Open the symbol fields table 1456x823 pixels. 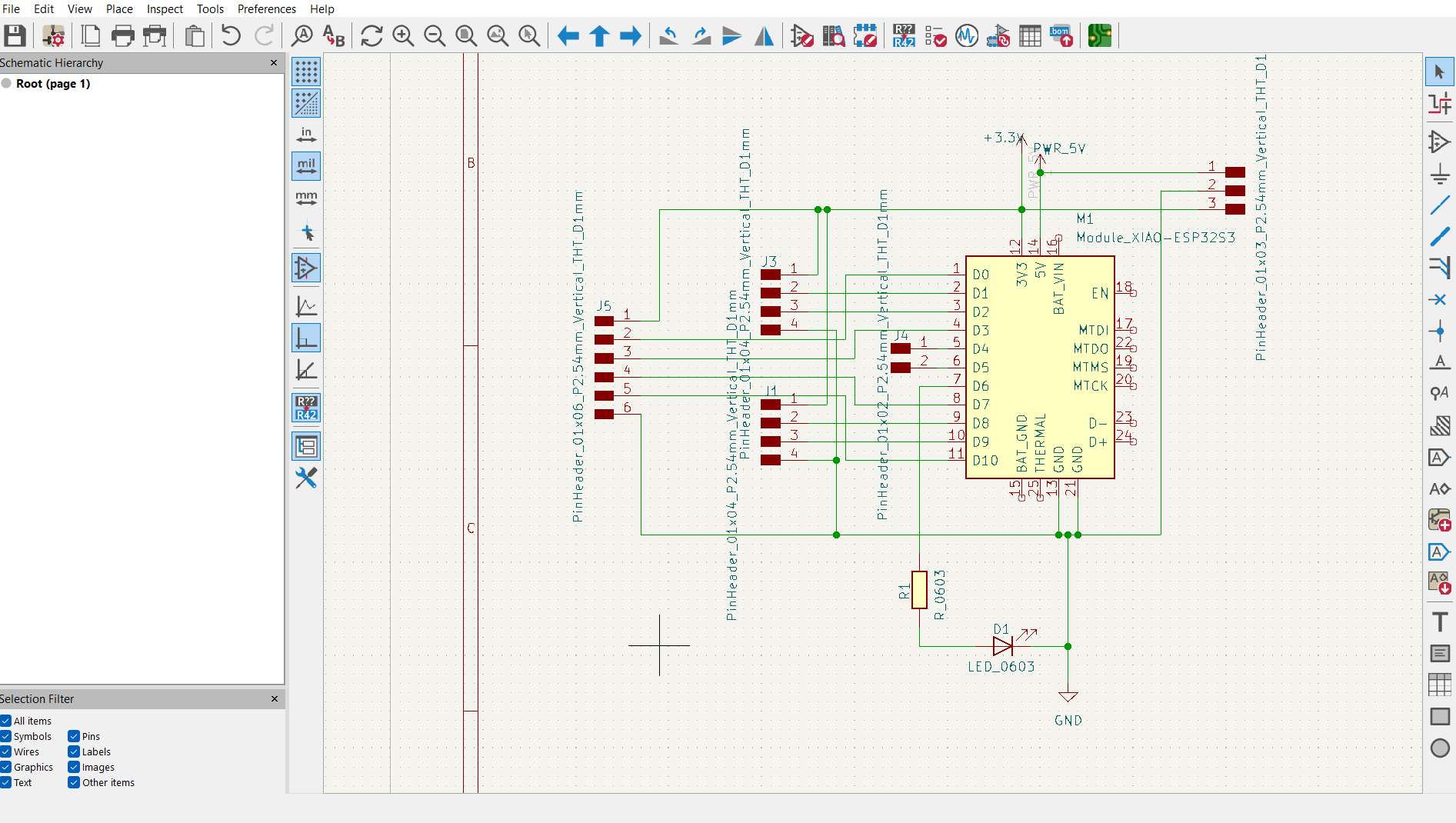click(1030, 35)
